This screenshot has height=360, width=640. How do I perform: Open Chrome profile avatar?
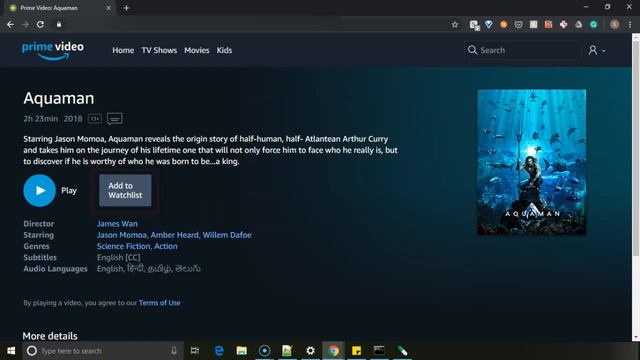coord(614,24)
